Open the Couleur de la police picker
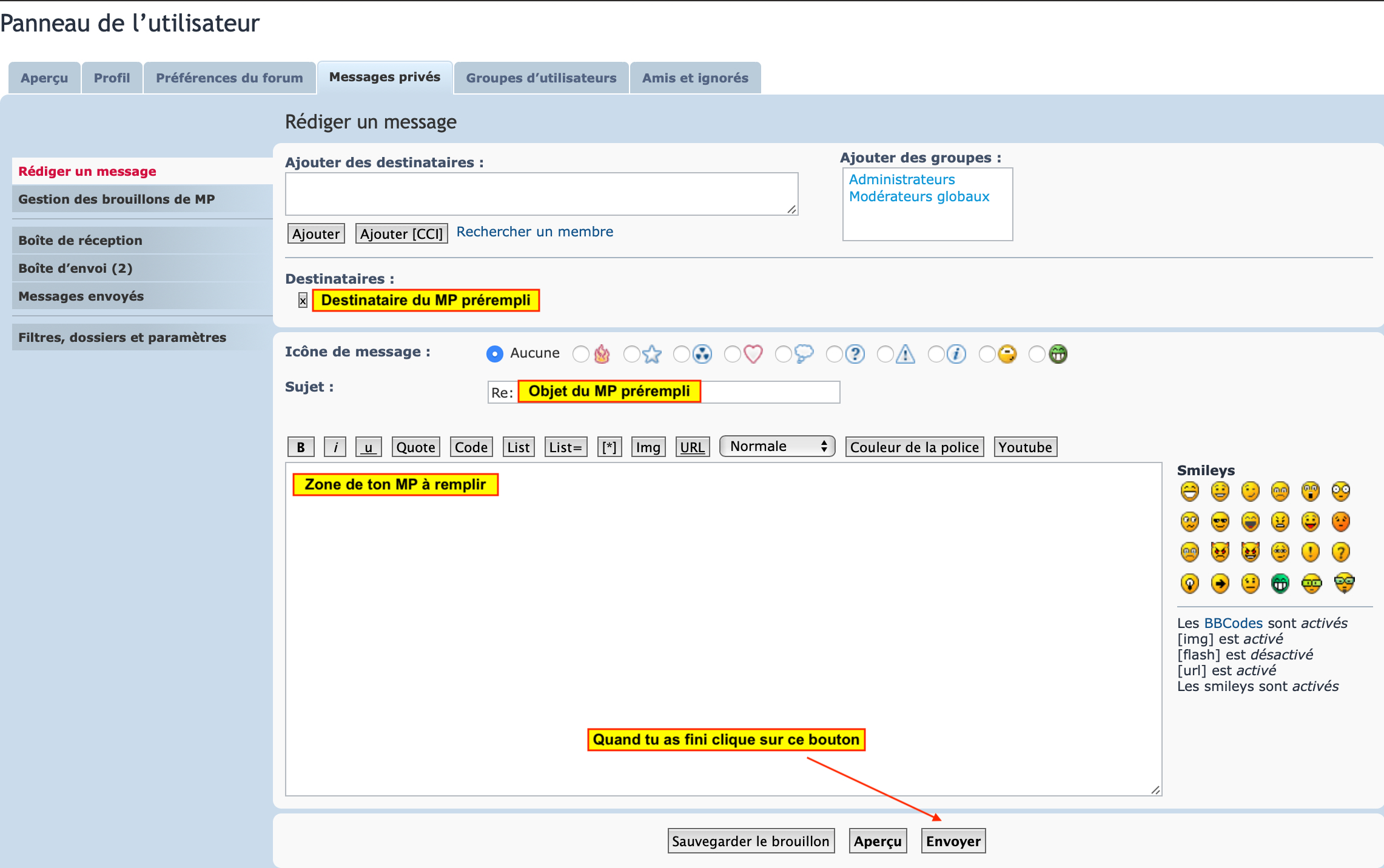Viewport: 1384px width, 868px height. click(914, 447)
